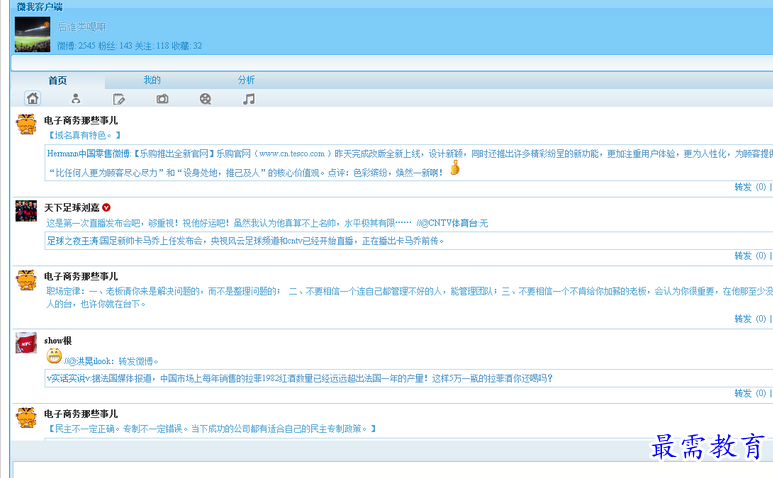The width and height of the screenshot is (773, 478).
Task: Open show根 username link
Action: [58, 341]
